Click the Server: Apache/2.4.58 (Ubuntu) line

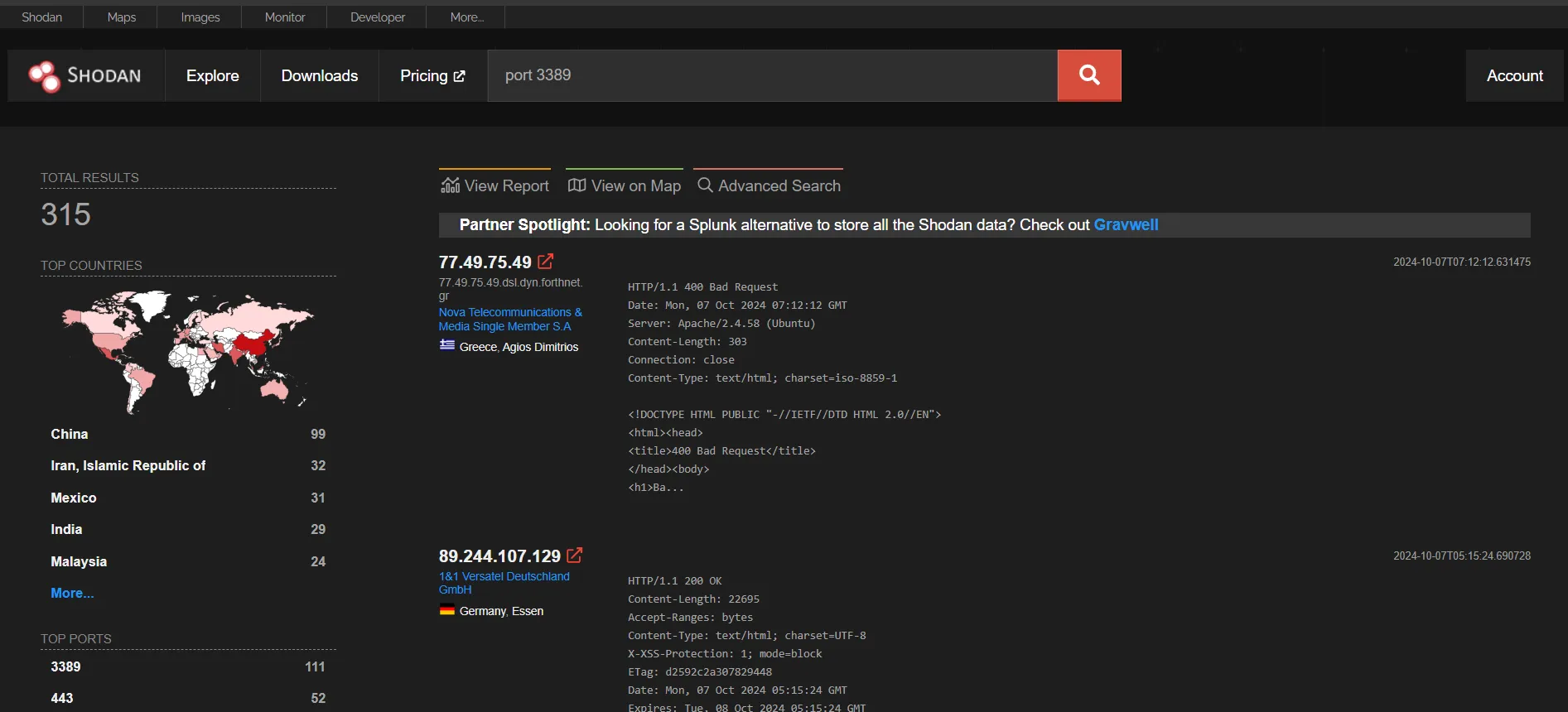click(x=721, y=323)
